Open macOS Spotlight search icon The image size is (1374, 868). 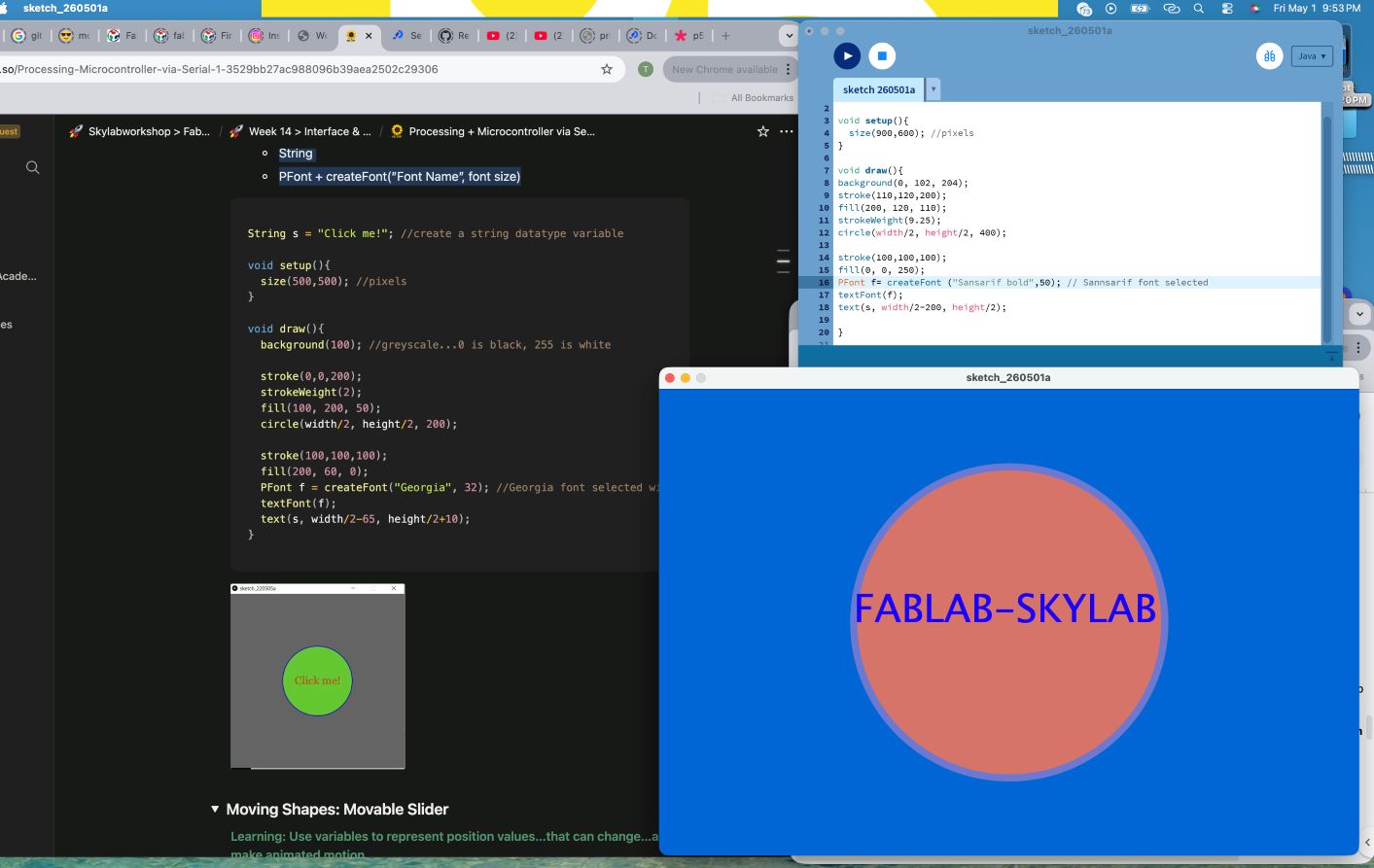click(1199, 8)
